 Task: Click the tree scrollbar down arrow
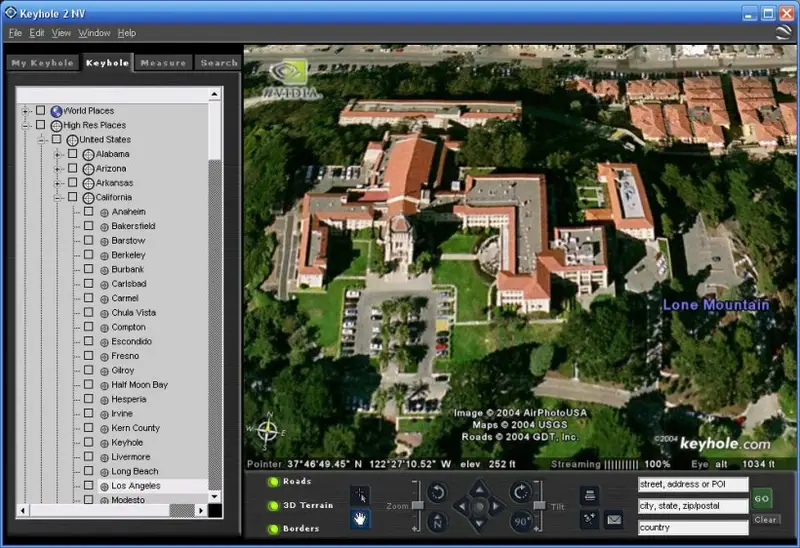[x=215, y=496]
